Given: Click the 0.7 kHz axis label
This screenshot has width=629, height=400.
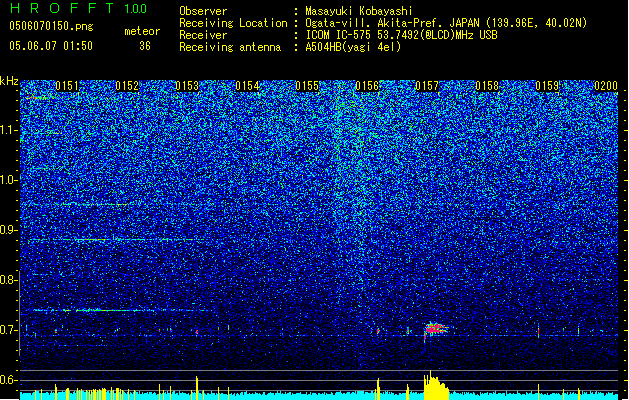Looking at the screenshot, I should [x=8, y=330].
